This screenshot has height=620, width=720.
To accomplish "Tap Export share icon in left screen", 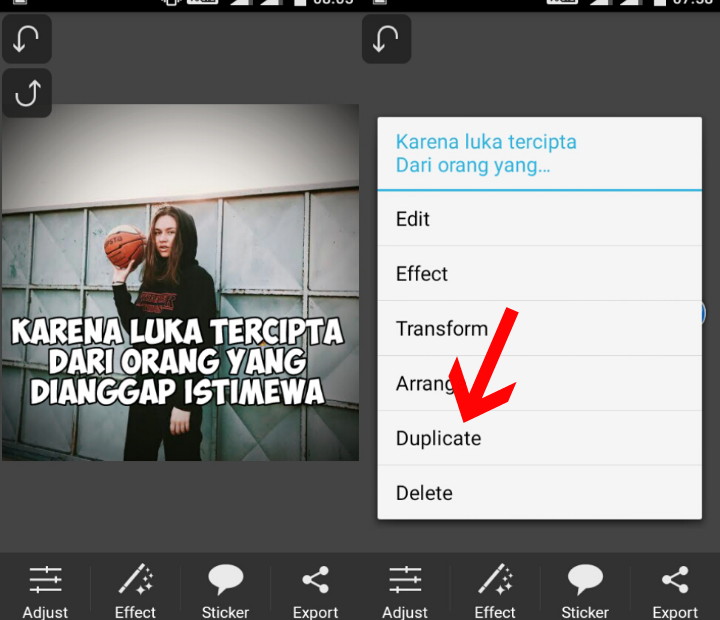I will click(315, 592).
